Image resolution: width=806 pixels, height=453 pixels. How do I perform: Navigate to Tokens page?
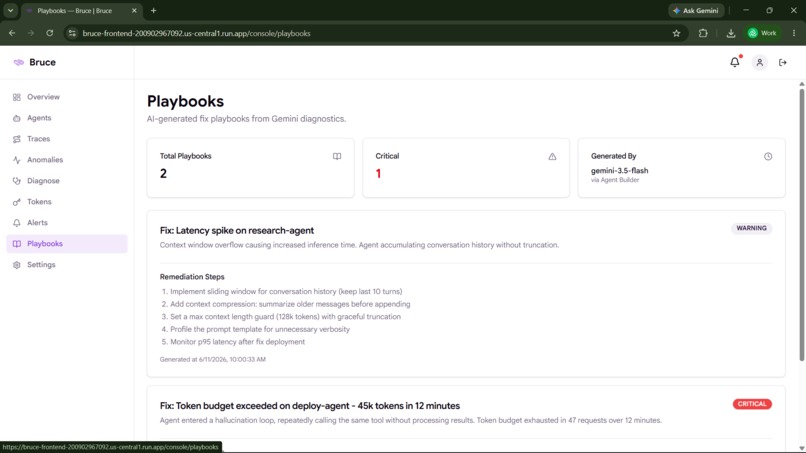pyautogui.click(x=67, y=202)
